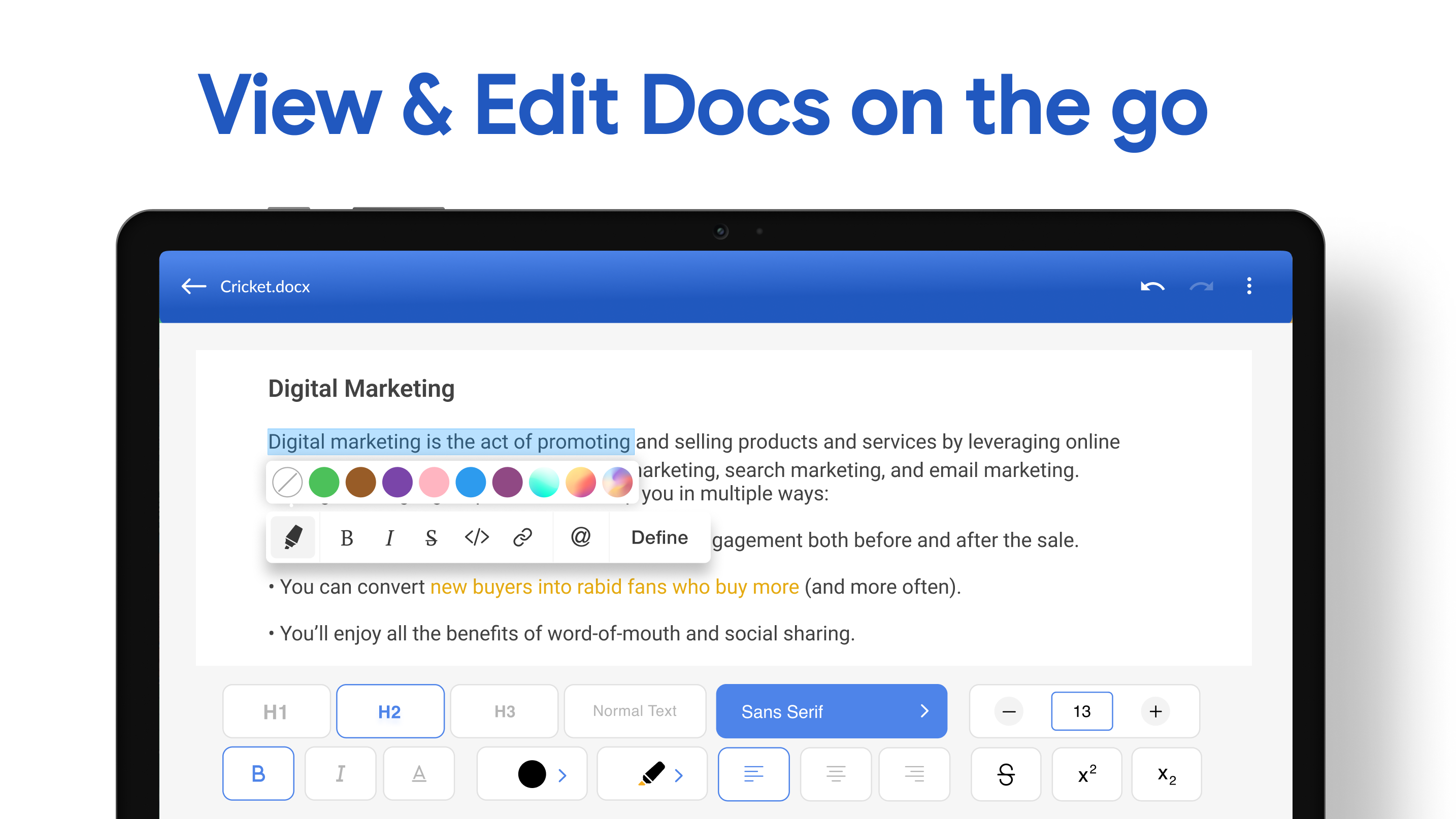Expand the highlighter color options in bottom panel

click(652, 774)
